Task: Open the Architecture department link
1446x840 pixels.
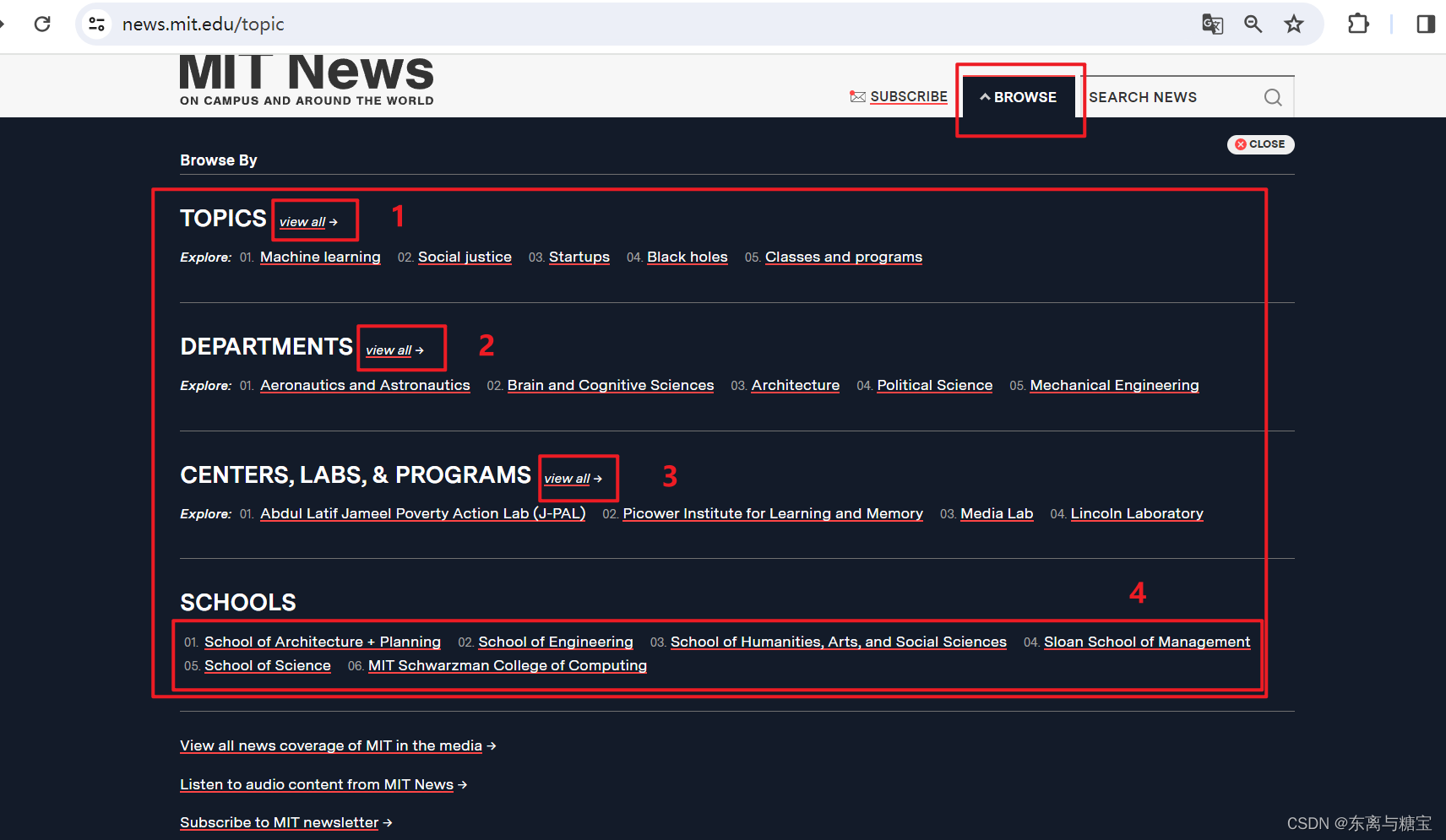Action: 796,385
